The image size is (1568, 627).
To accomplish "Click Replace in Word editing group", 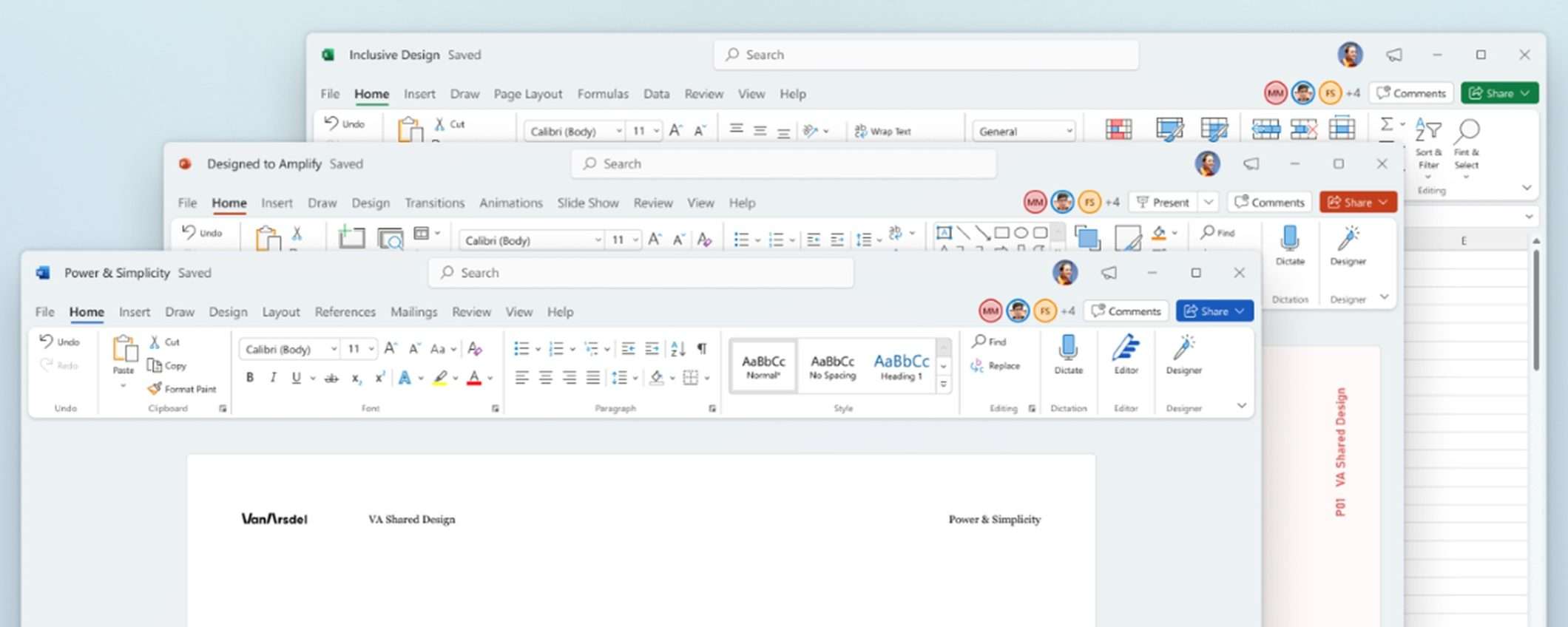I will tap(996, 365).
